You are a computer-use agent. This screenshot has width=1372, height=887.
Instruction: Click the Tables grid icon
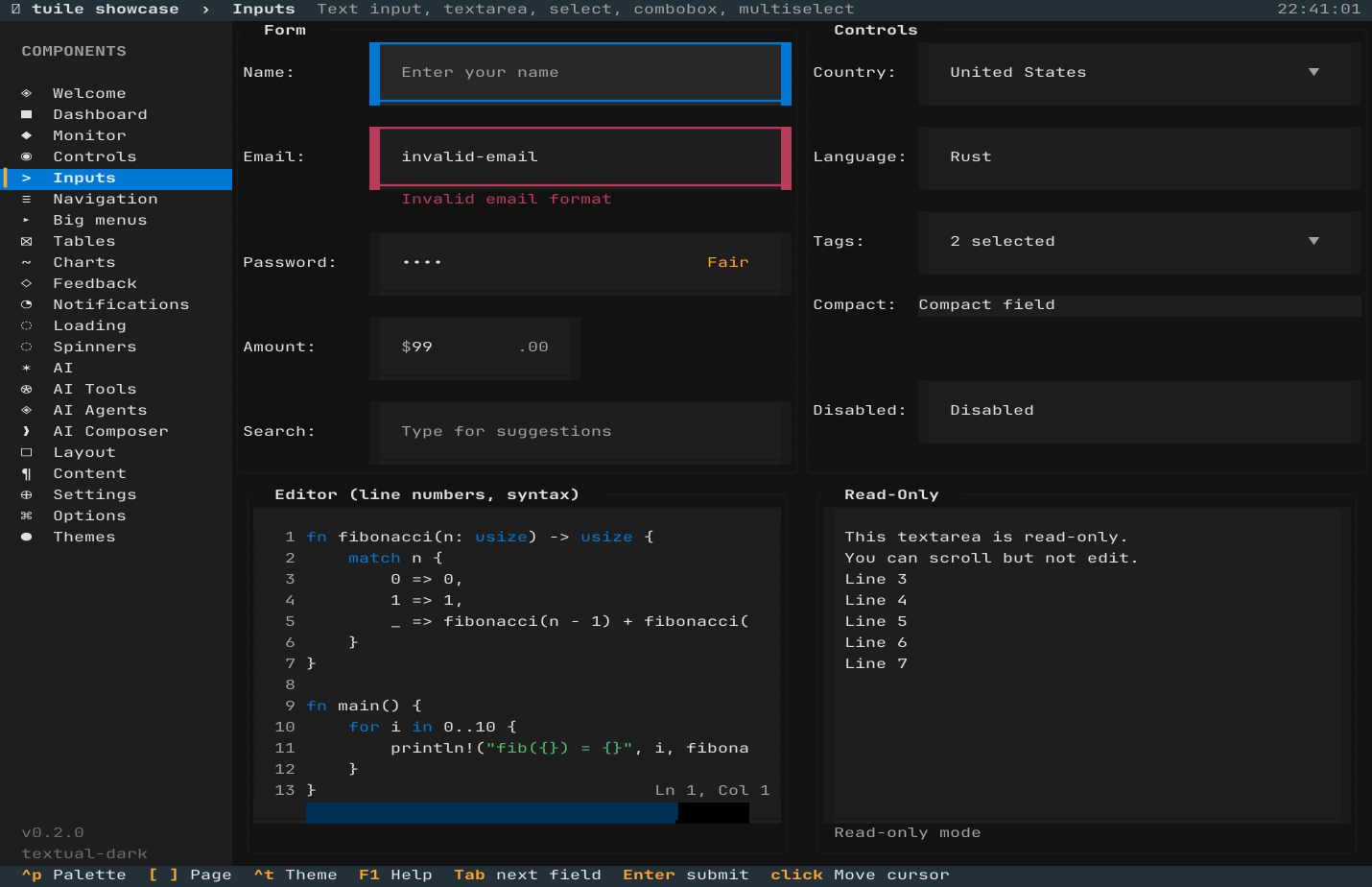[x=26, y=241]
